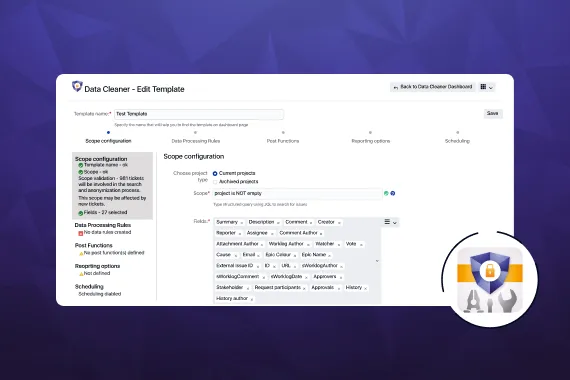This screenshot has height=380, width=570.
Task: Click the Template name input field
Action: (199, 114)
